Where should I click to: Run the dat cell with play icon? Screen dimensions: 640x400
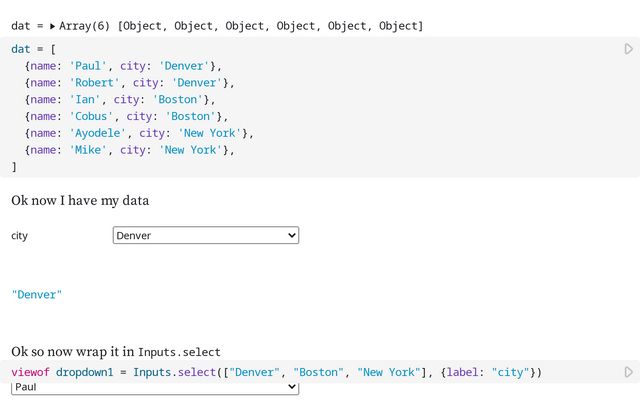point(628,49)
